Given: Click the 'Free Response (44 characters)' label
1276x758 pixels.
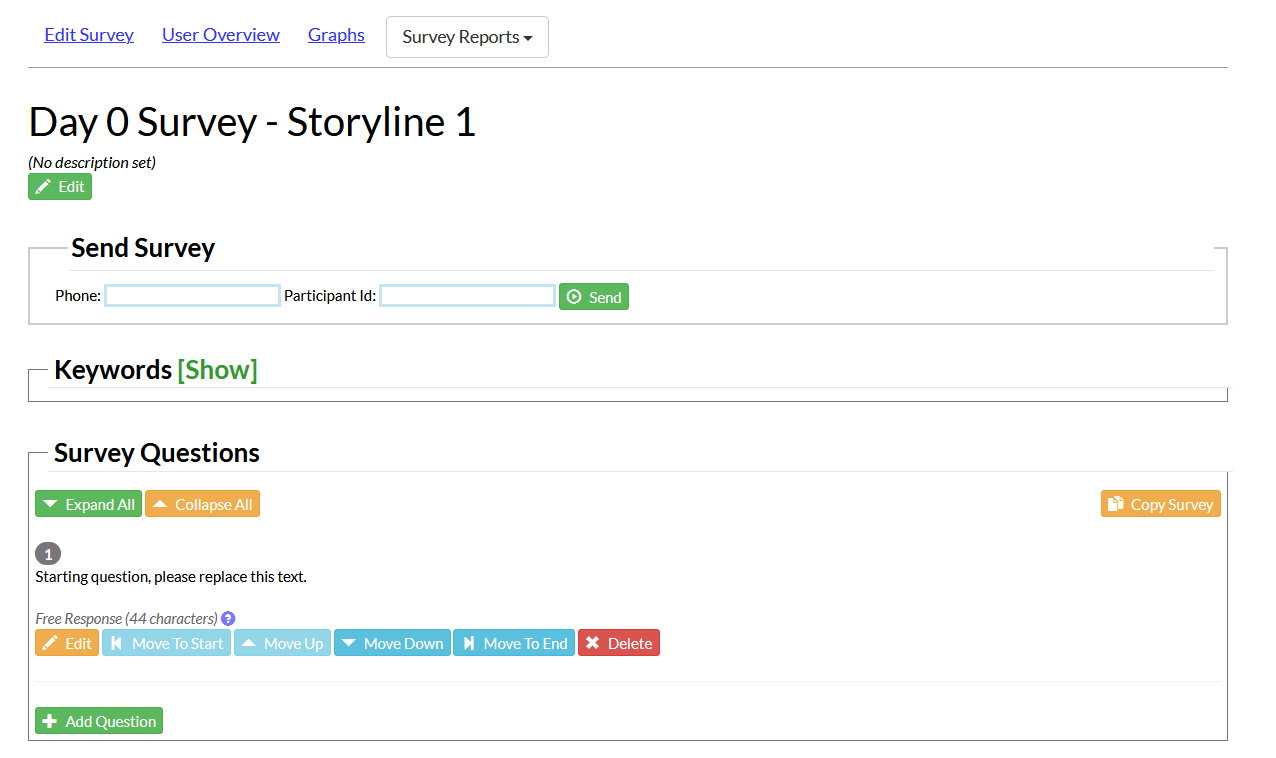Looking at the screenshot, I should 126,619.
